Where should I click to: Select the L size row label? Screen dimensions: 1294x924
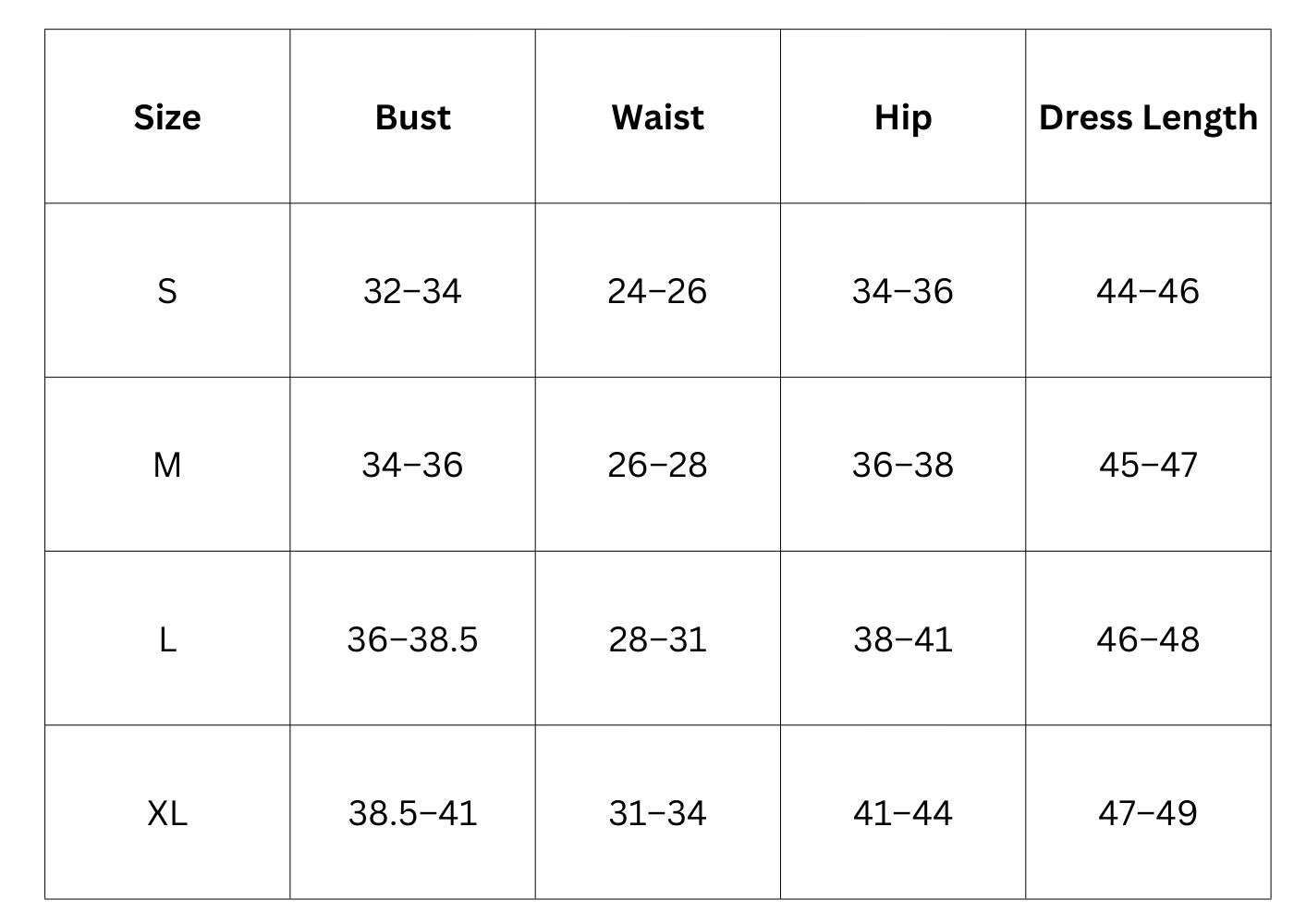point(167,639)
